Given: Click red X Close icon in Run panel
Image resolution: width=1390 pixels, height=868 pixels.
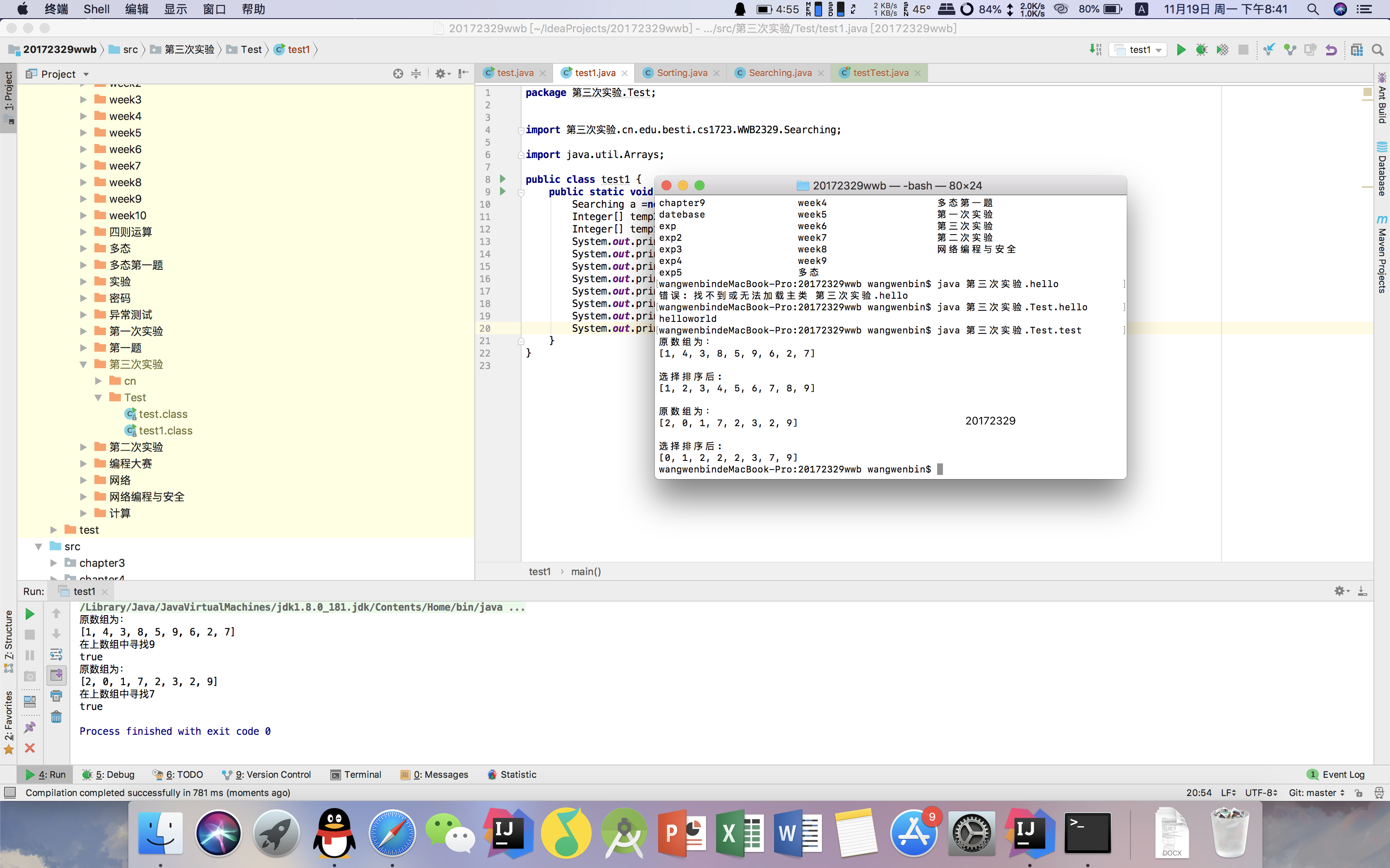Looking at the screenshot, I should coord(30,748).
